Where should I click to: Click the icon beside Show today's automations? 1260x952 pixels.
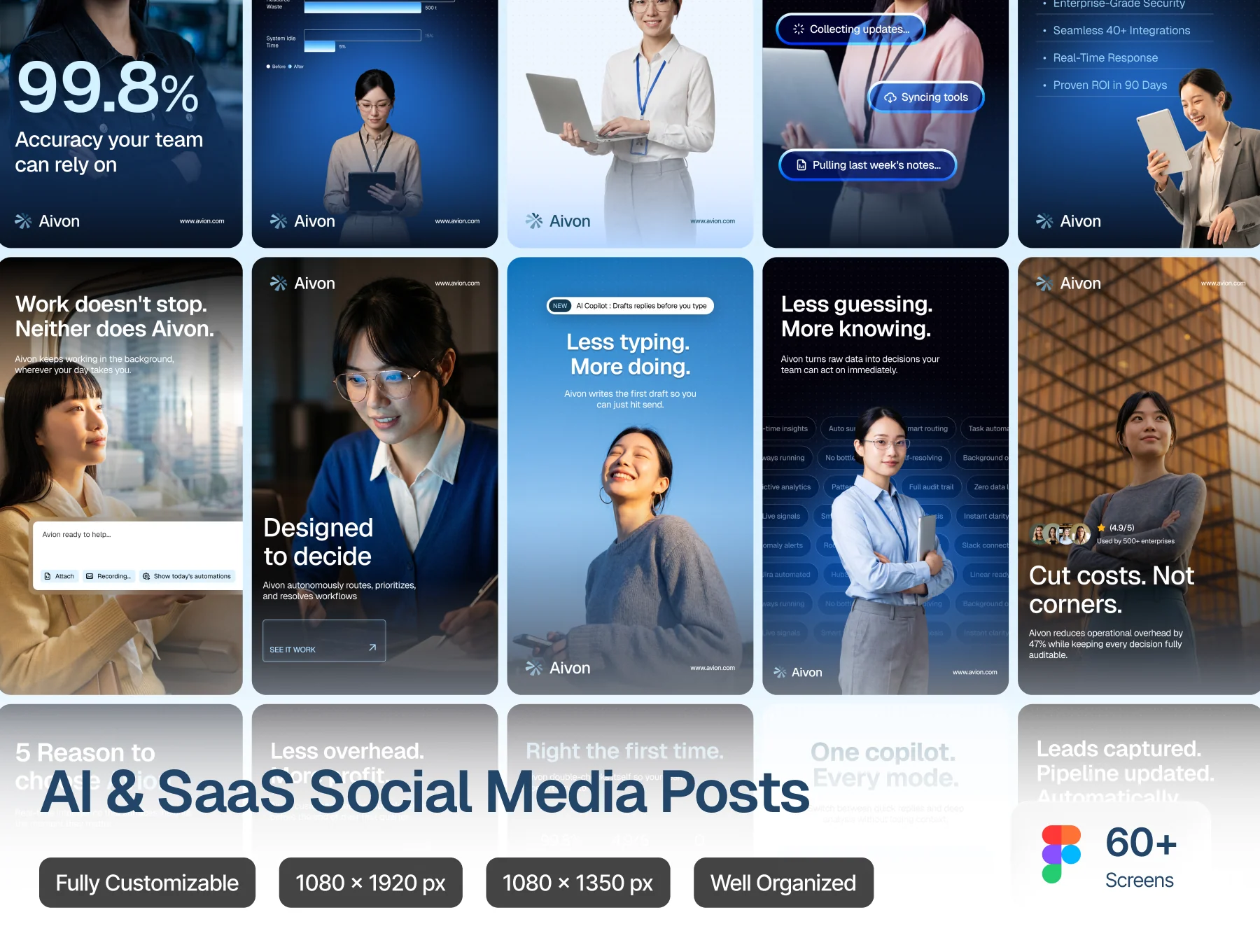pyautogui.click(x=146, y=577)
